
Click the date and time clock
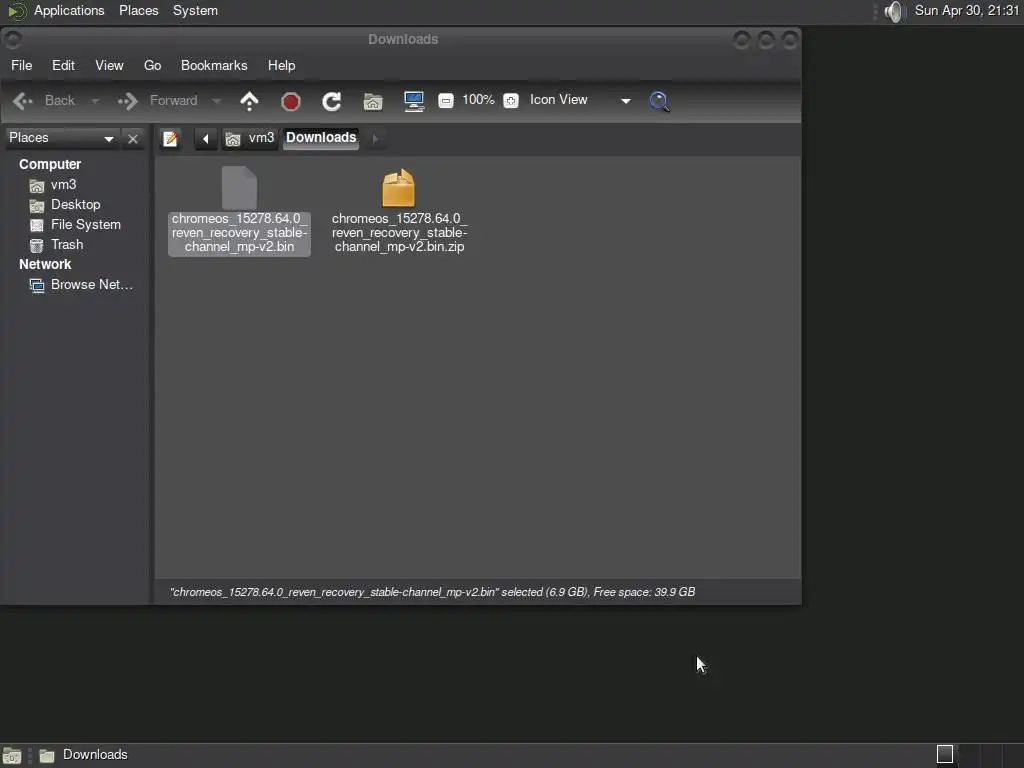click(967, 10)
